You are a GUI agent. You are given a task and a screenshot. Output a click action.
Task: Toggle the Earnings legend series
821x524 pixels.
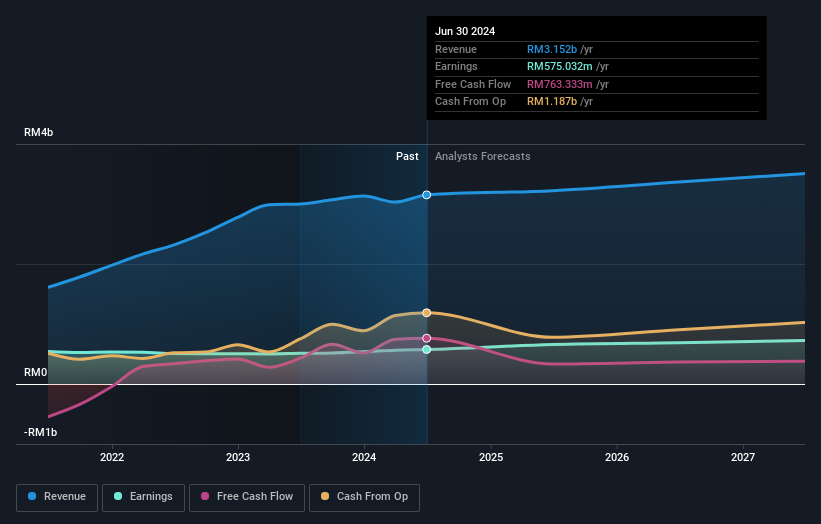[143, 497]
